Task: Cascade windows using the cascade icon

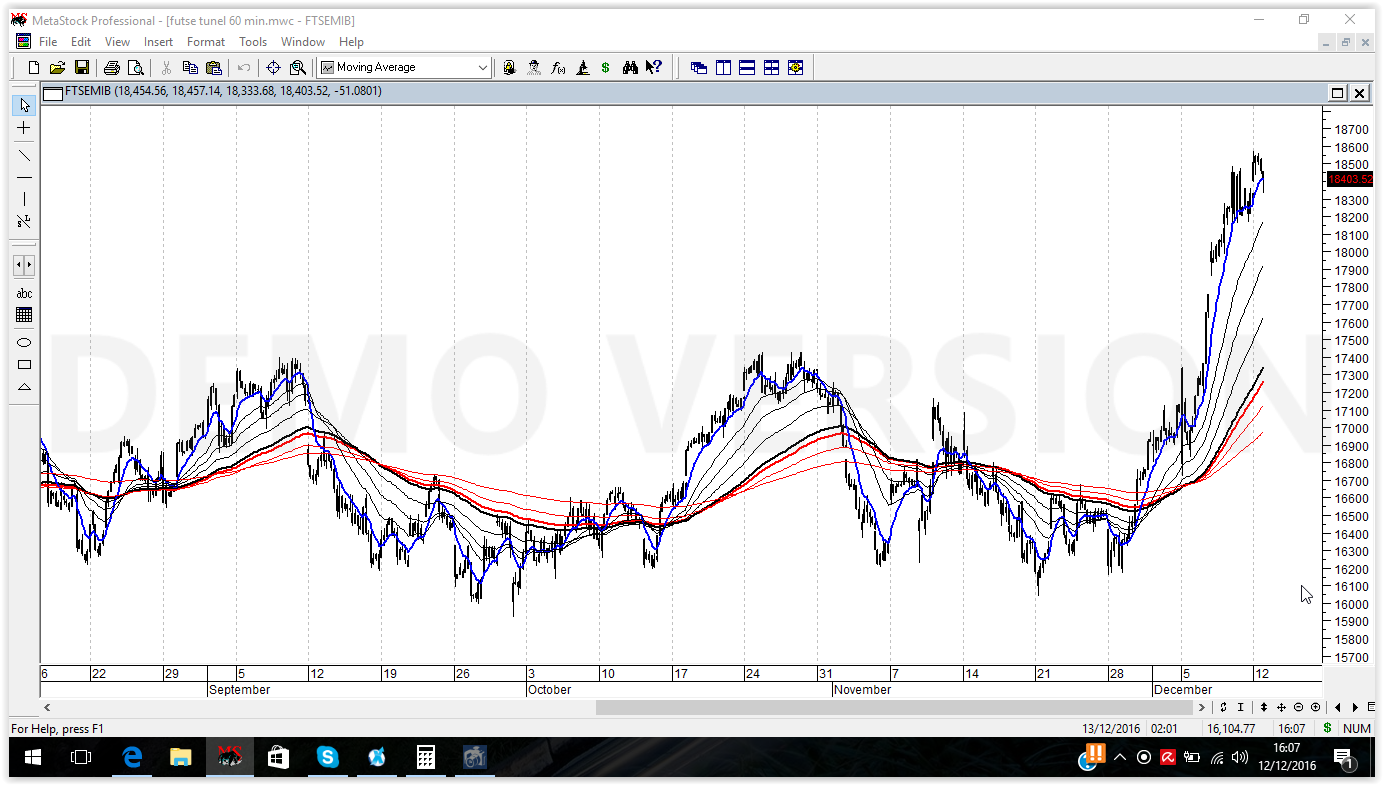Action: tap(699, 67)
